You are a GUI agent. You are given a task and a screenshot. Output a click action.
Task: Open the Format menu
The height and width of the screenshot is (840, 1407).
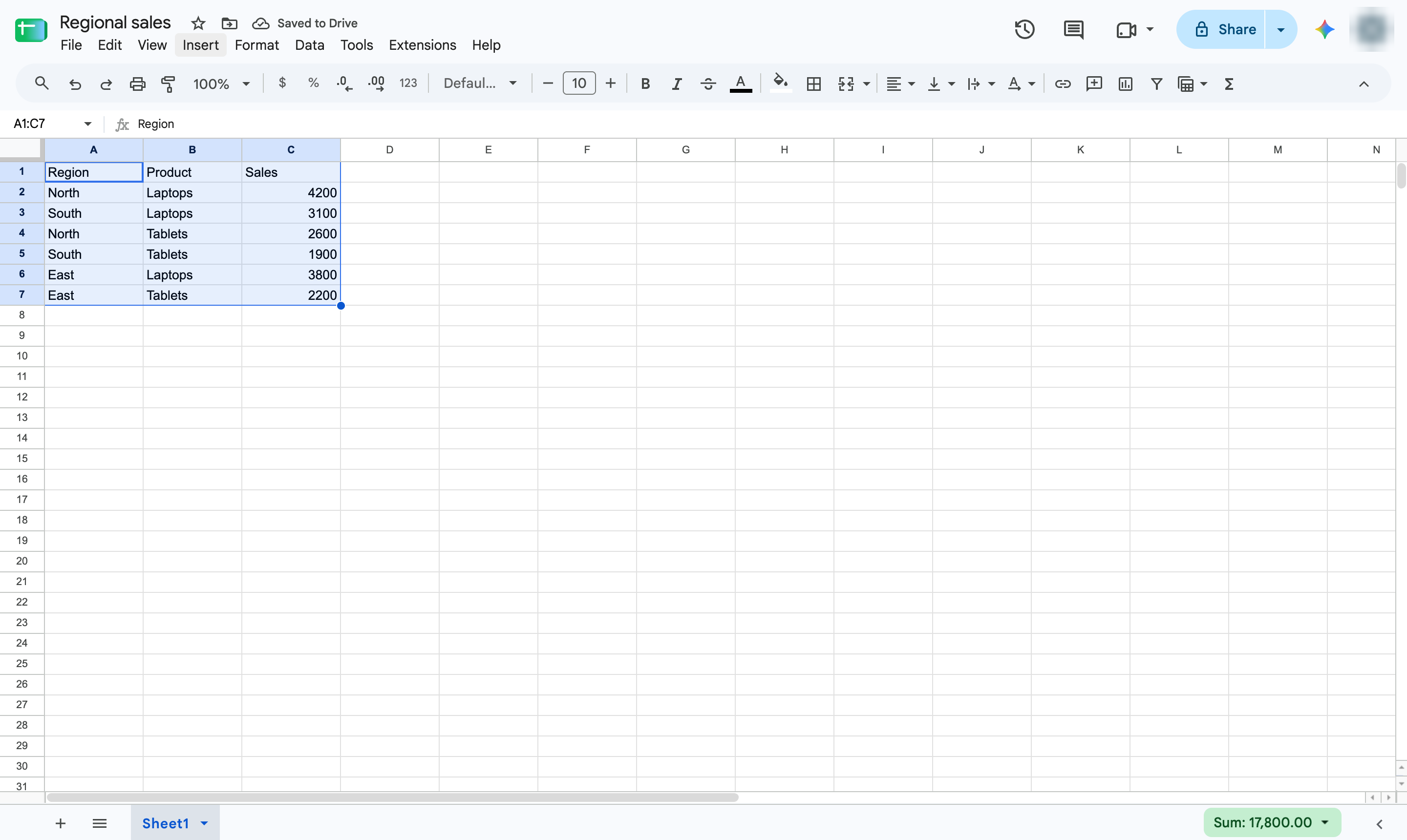[256, 45]
